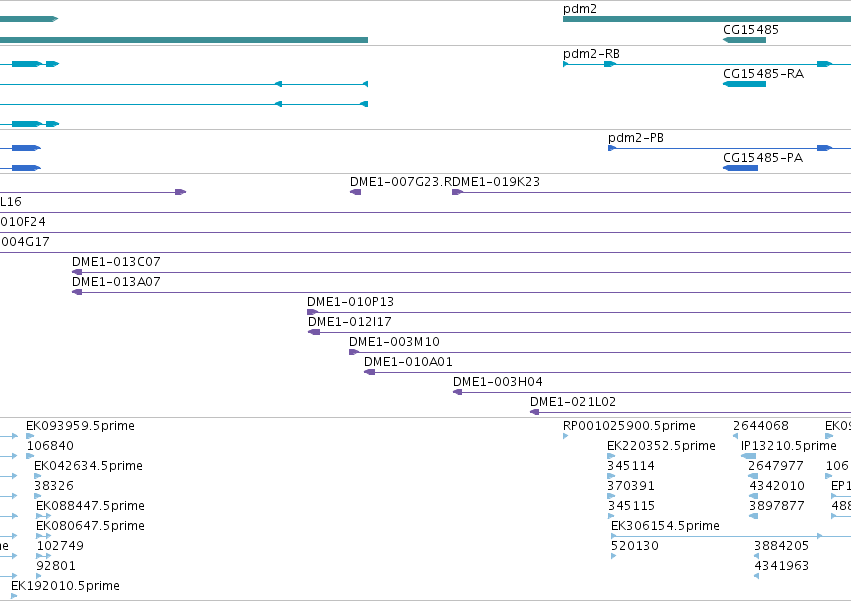Click the DME1-021L02 end arrow
This screenshot has width=851, height=601.
pyautogui.click(x=535, y=412)
